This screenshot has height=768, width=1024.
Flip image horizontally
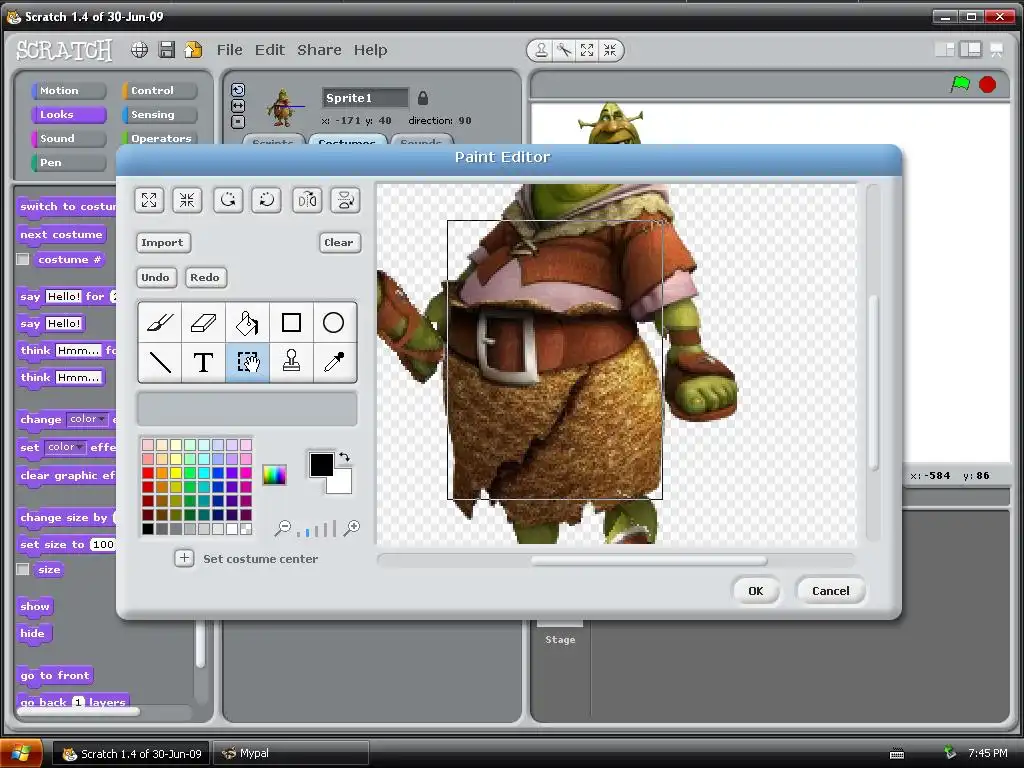307,200
